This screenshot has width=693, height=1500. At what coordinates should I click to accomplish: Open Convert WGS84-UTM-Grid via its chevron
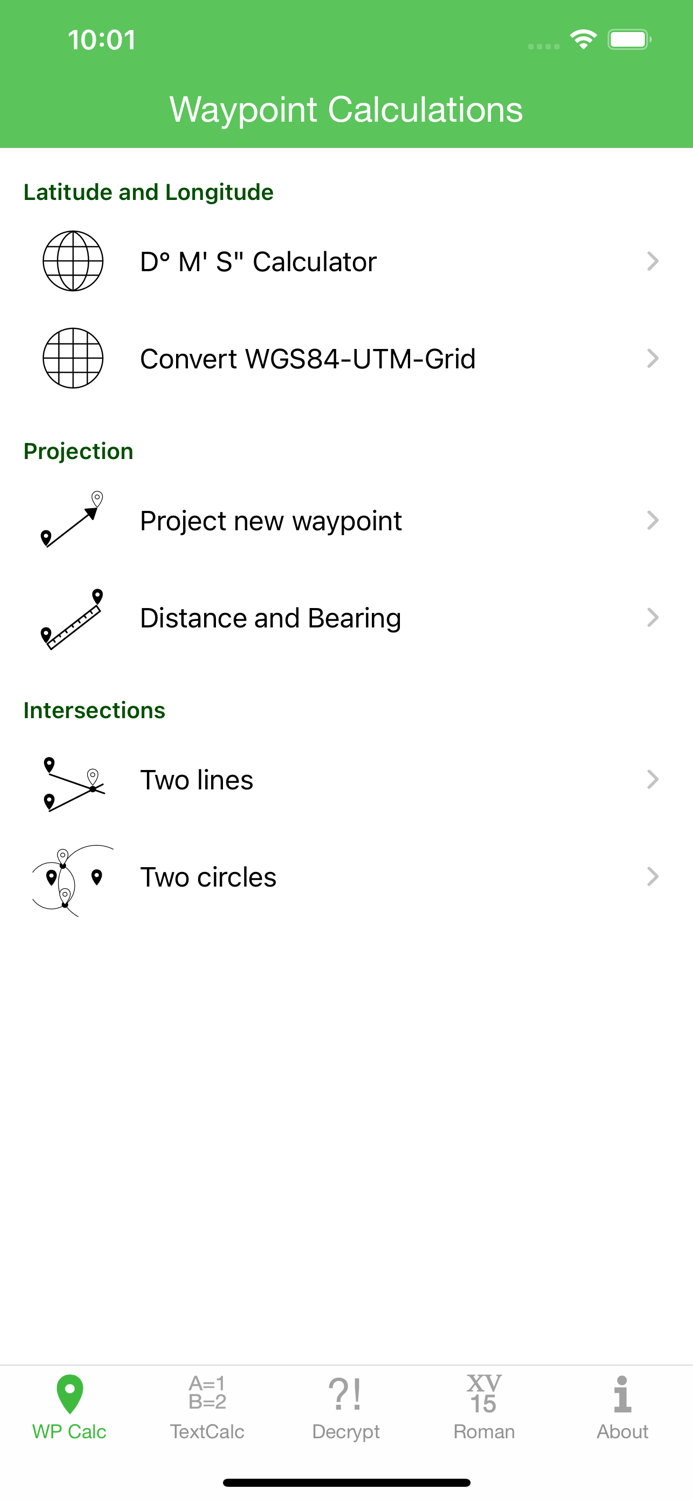pos(652,358)
